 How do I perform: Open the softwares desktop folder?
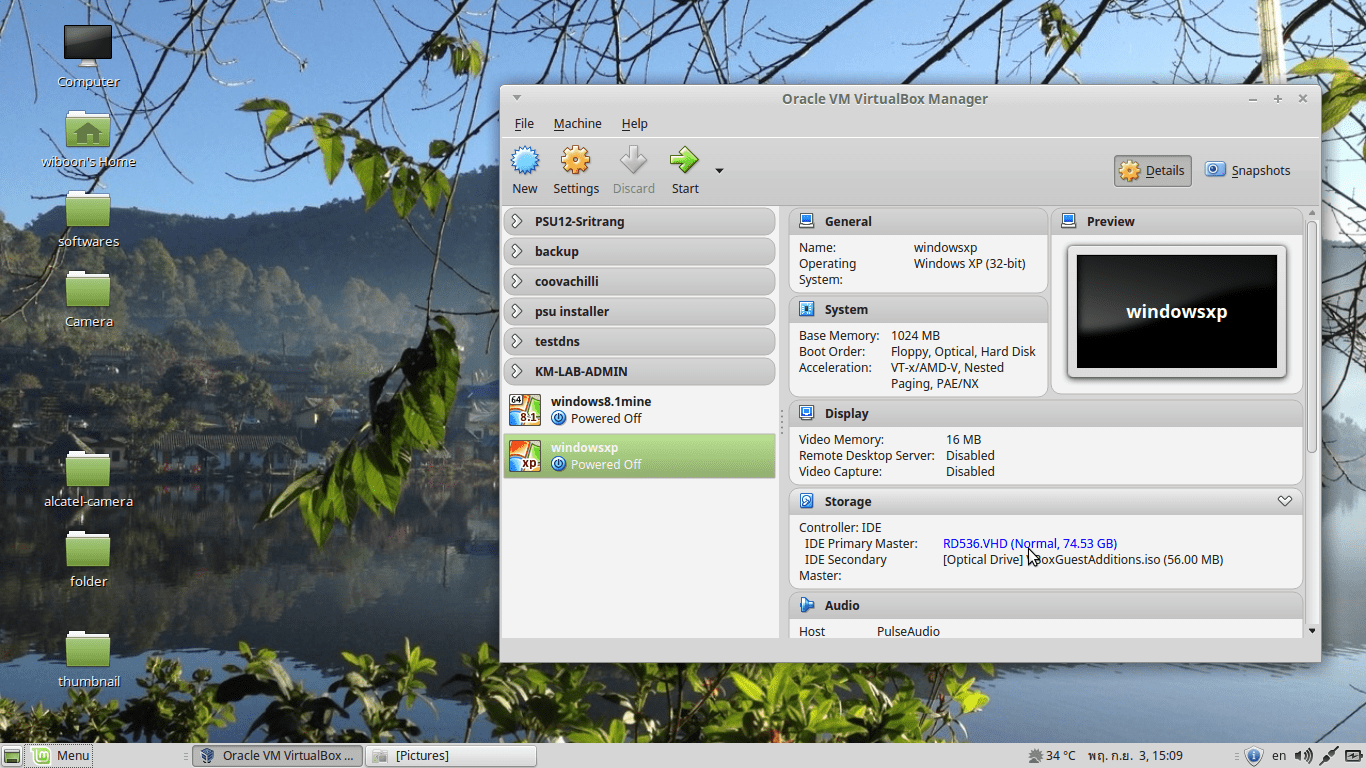tap(88, 209)
